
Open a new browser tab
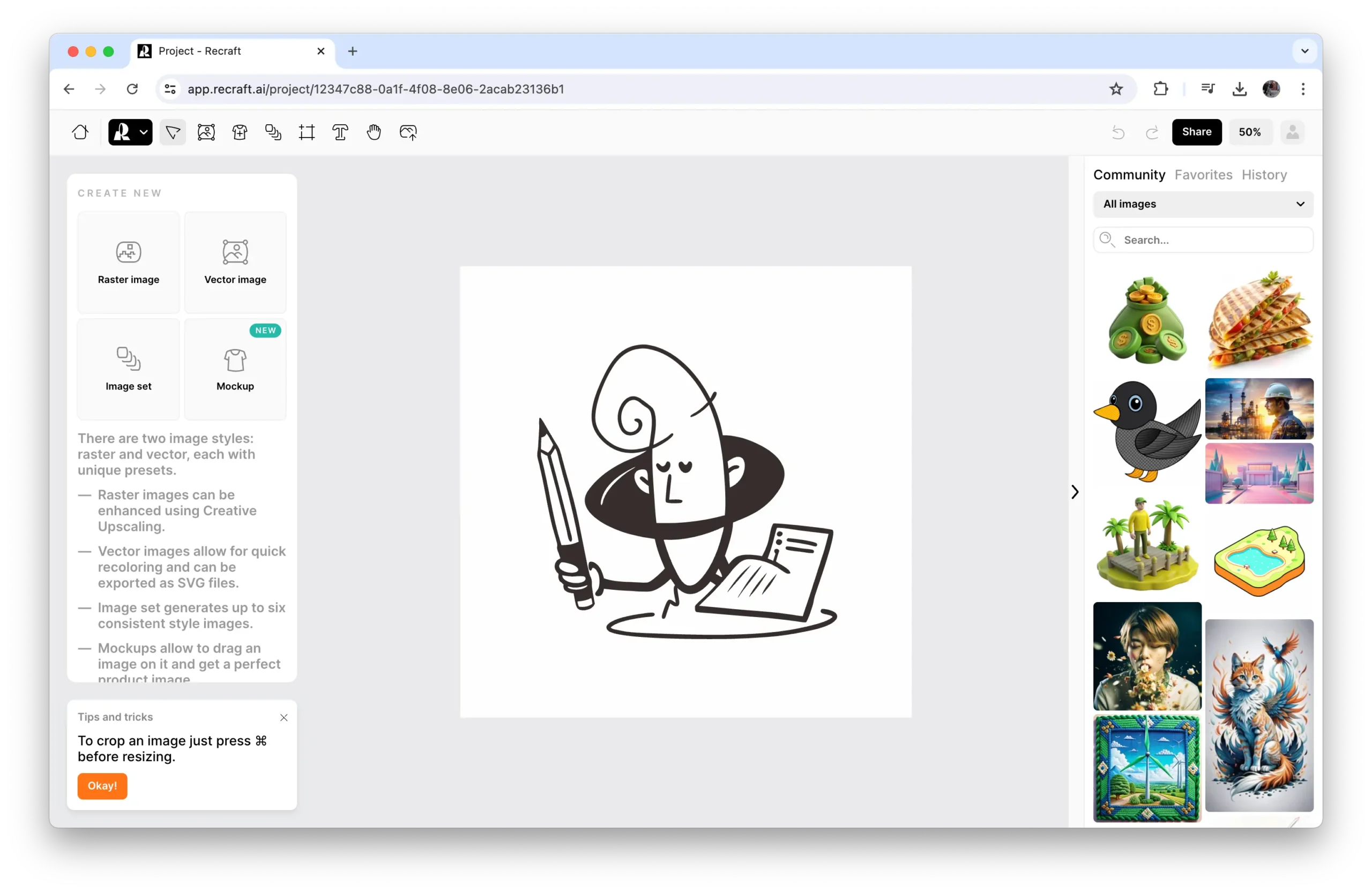point(352,51)
